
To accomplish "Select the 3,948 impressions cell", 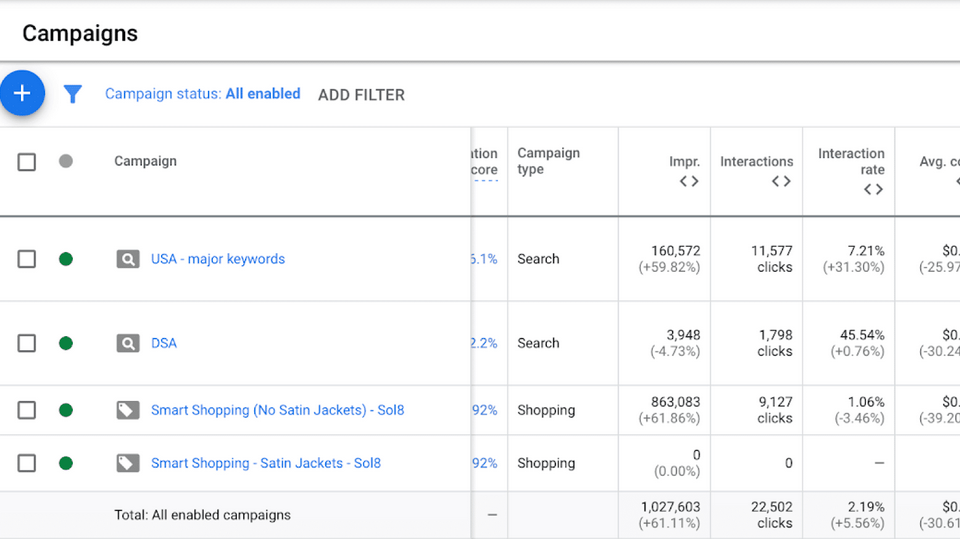I will click(x=675, y=343).
